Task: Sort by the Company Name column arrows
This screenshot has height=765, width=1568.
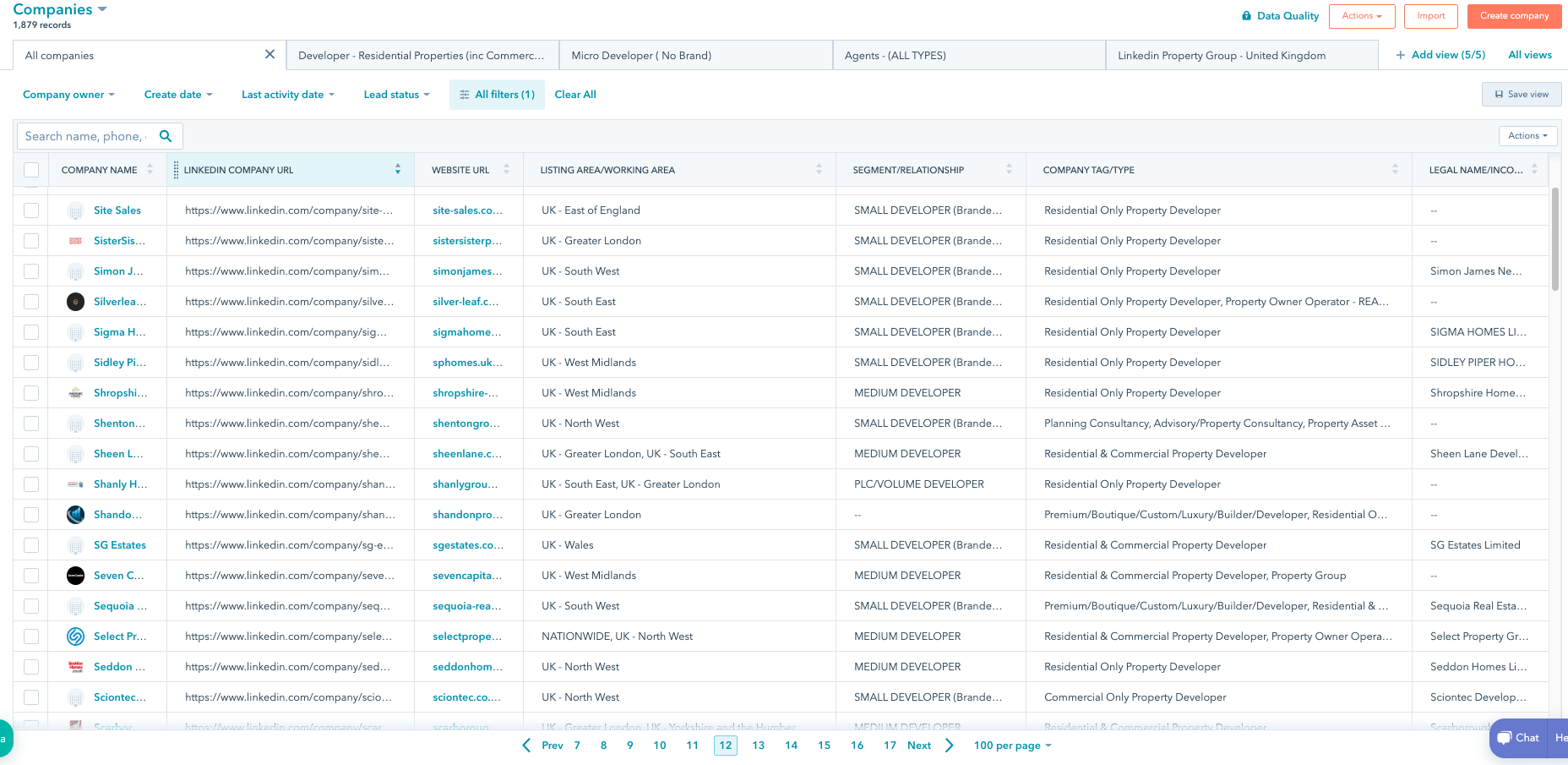Action: coord(150,170)
